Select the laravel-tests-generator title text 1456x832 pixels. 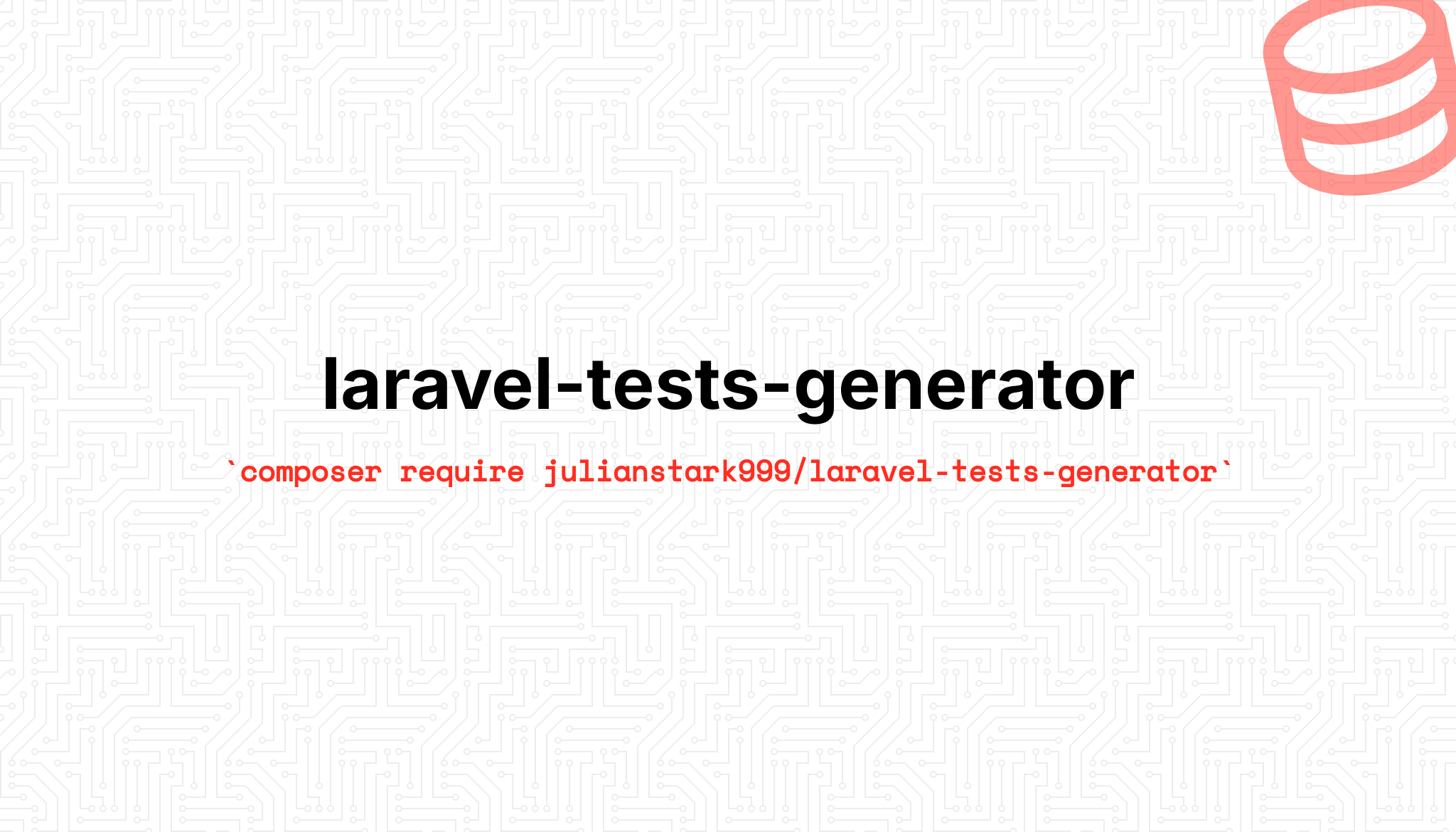point(727,383)
